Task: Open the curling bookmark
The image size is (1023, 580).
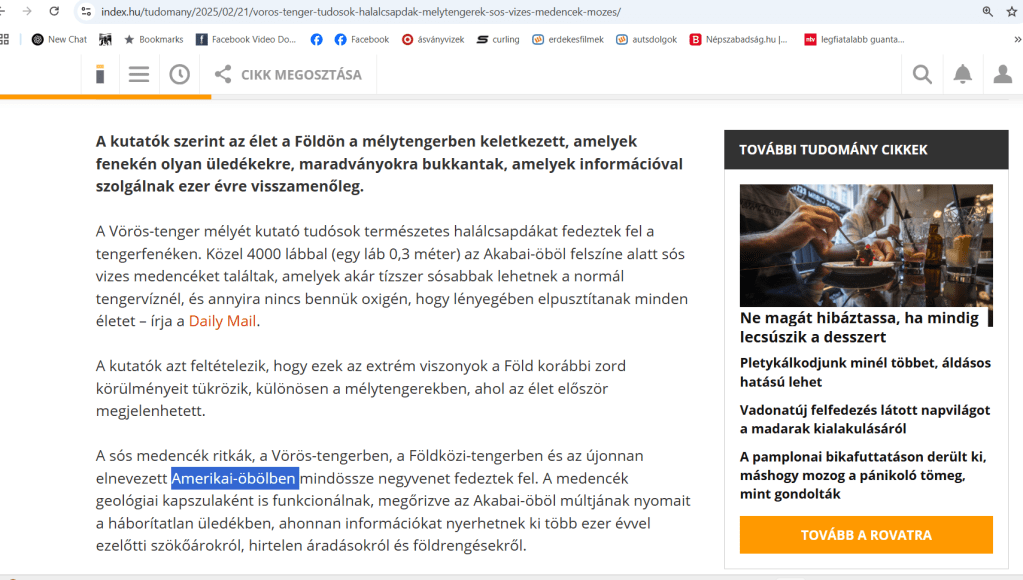Action: pyautogui.click(x=498, y=40)
